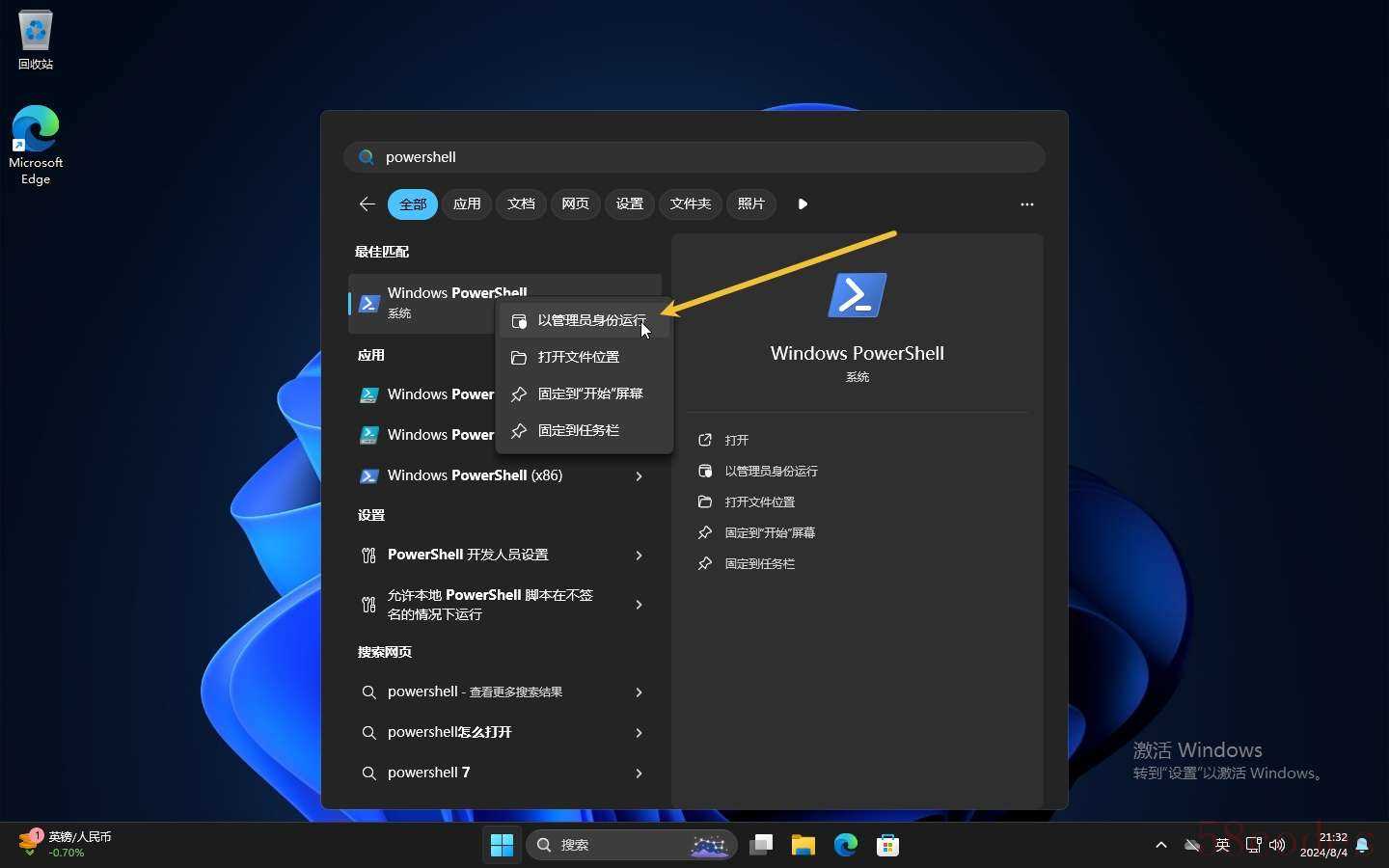
Task: Show more filters with the play arrow
Action: [803, 203]
